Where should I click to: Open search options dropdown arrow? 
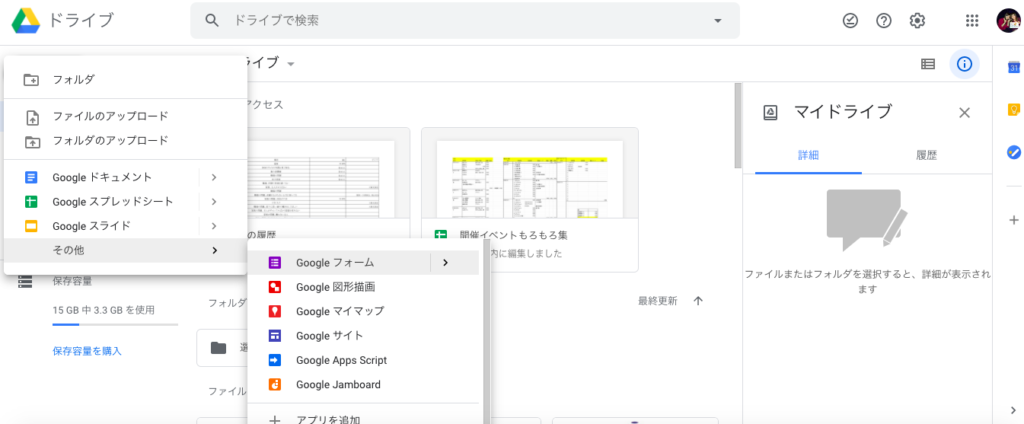pos(718,21)
